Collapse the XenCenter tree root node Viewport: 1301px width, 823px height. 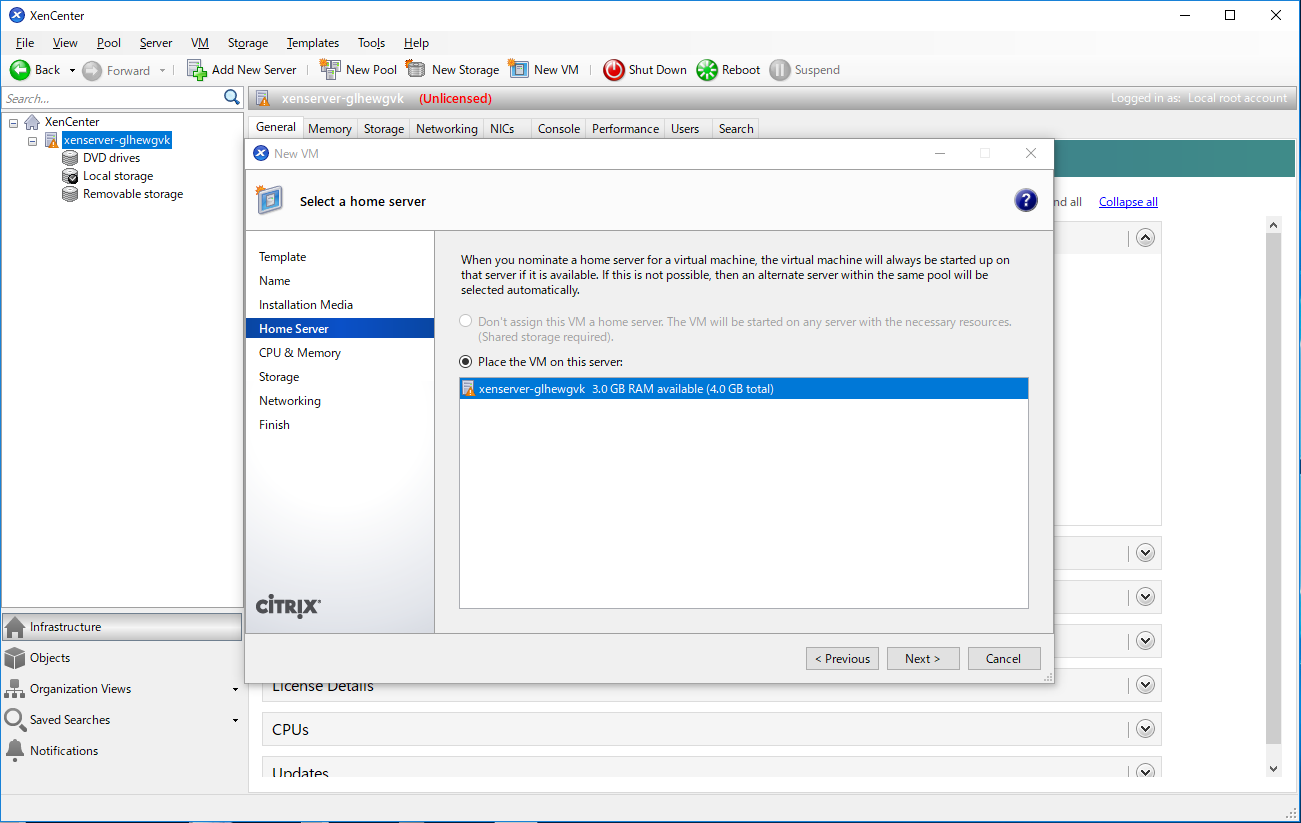(x=14, y=122)
